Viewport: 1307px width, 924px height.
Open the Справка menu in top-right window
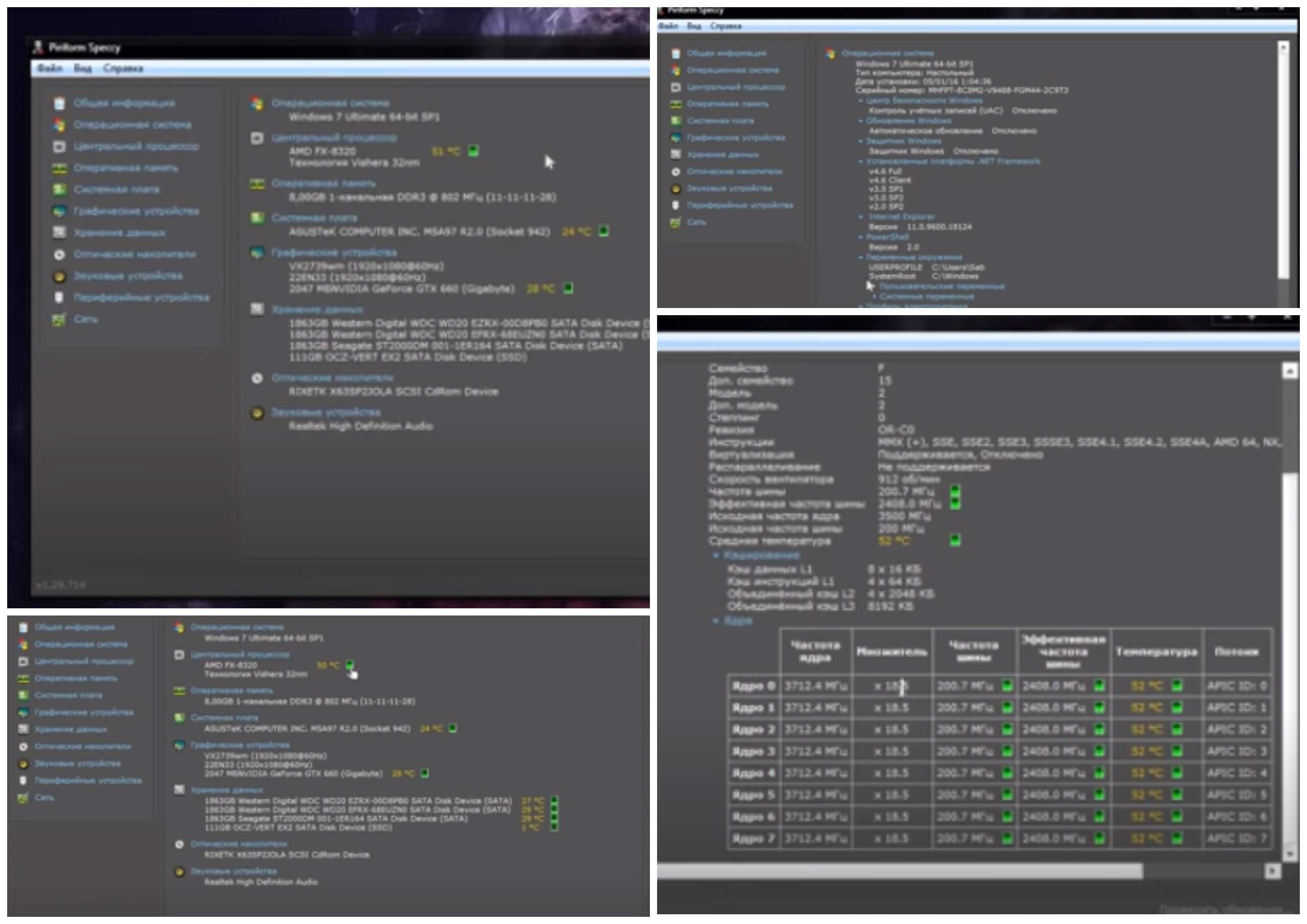726,26
